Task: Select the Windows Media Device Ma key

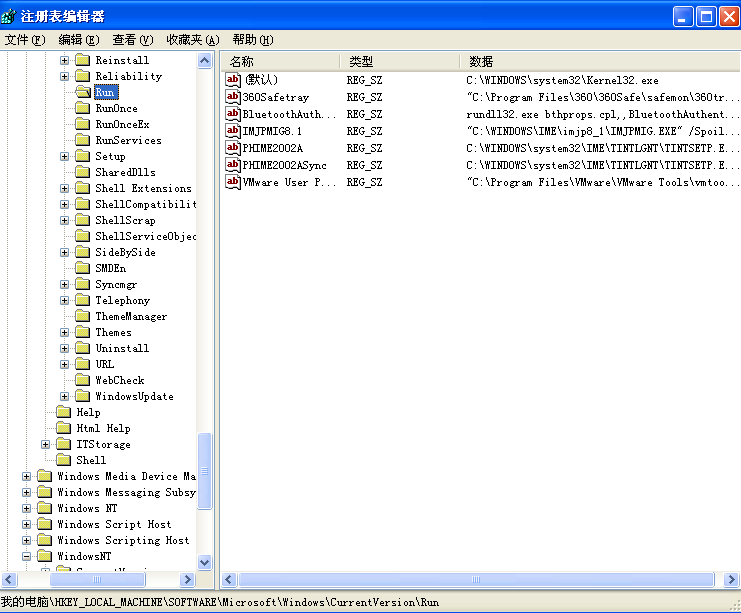Action: (x=126, y=476)
